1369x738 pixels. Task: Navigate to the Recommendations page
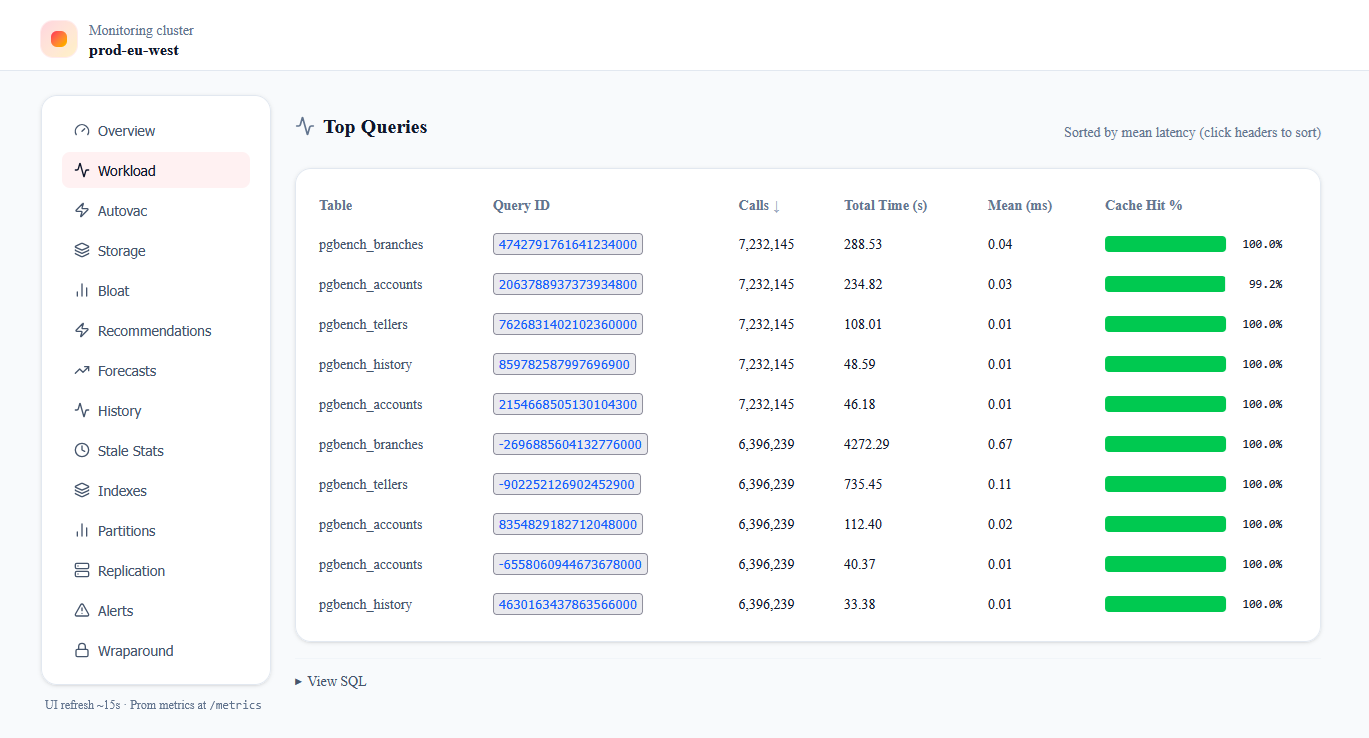pyautogui.click(x=153, y=330)
